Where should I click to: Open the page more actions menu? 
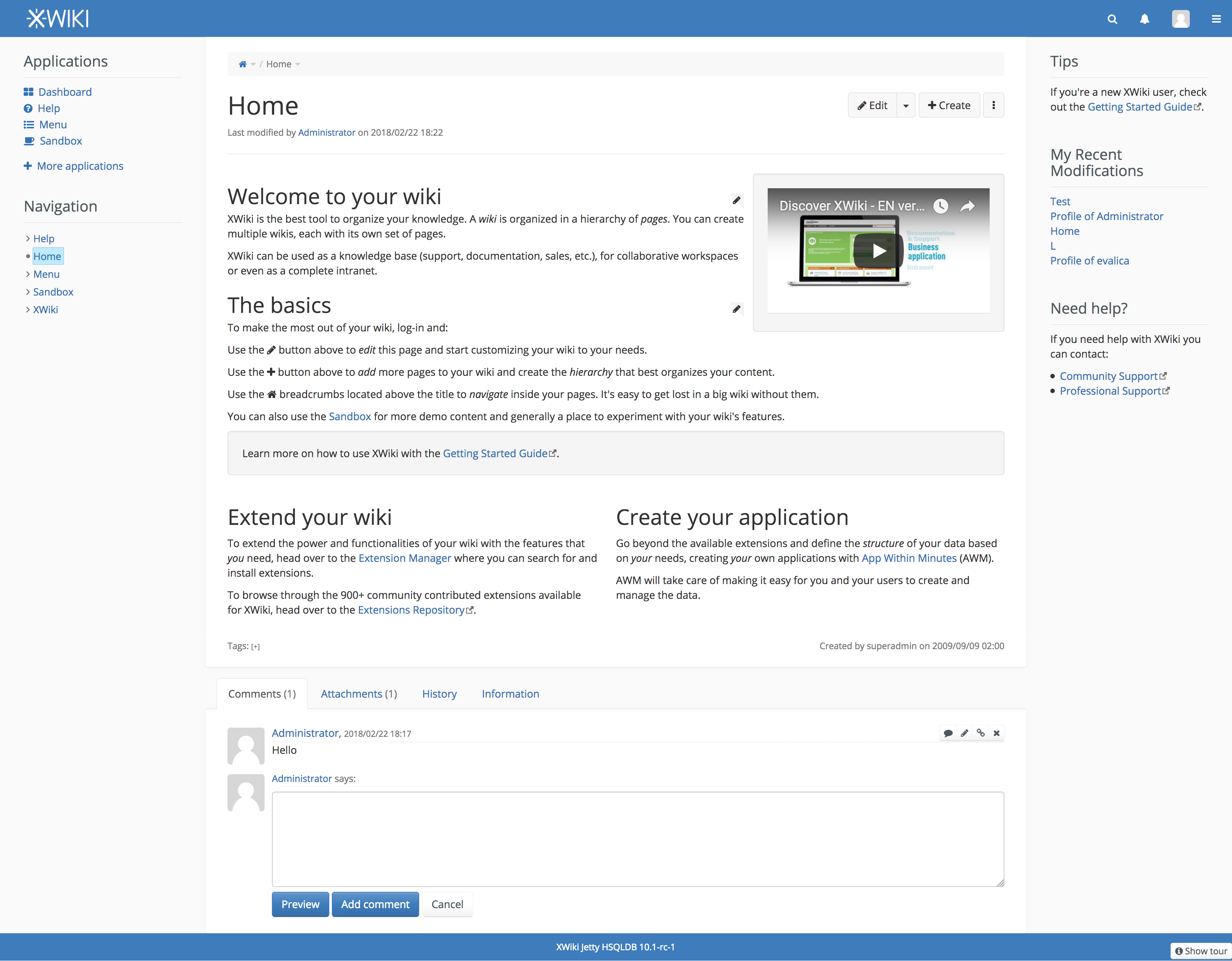993,105
